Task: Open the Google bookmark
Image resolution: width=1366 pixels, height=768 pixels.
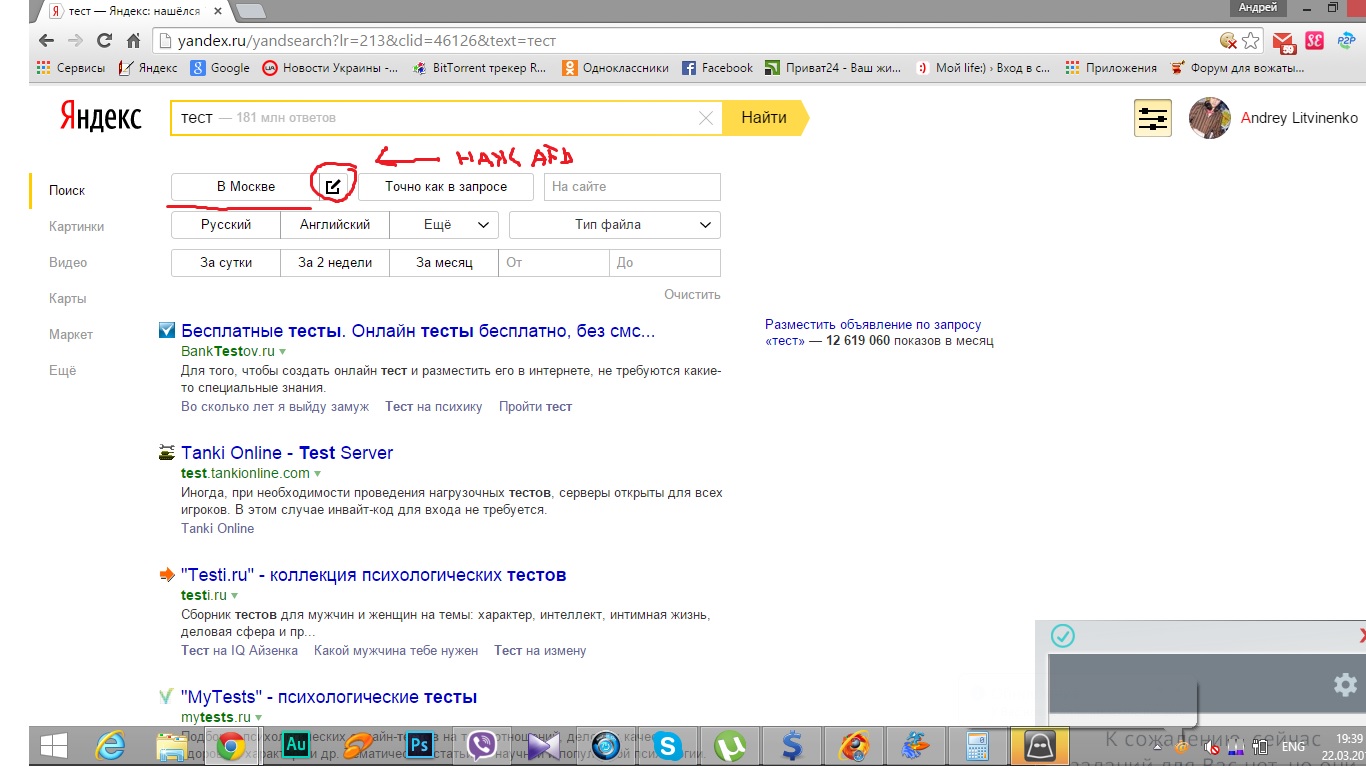Action: [220, 68]
